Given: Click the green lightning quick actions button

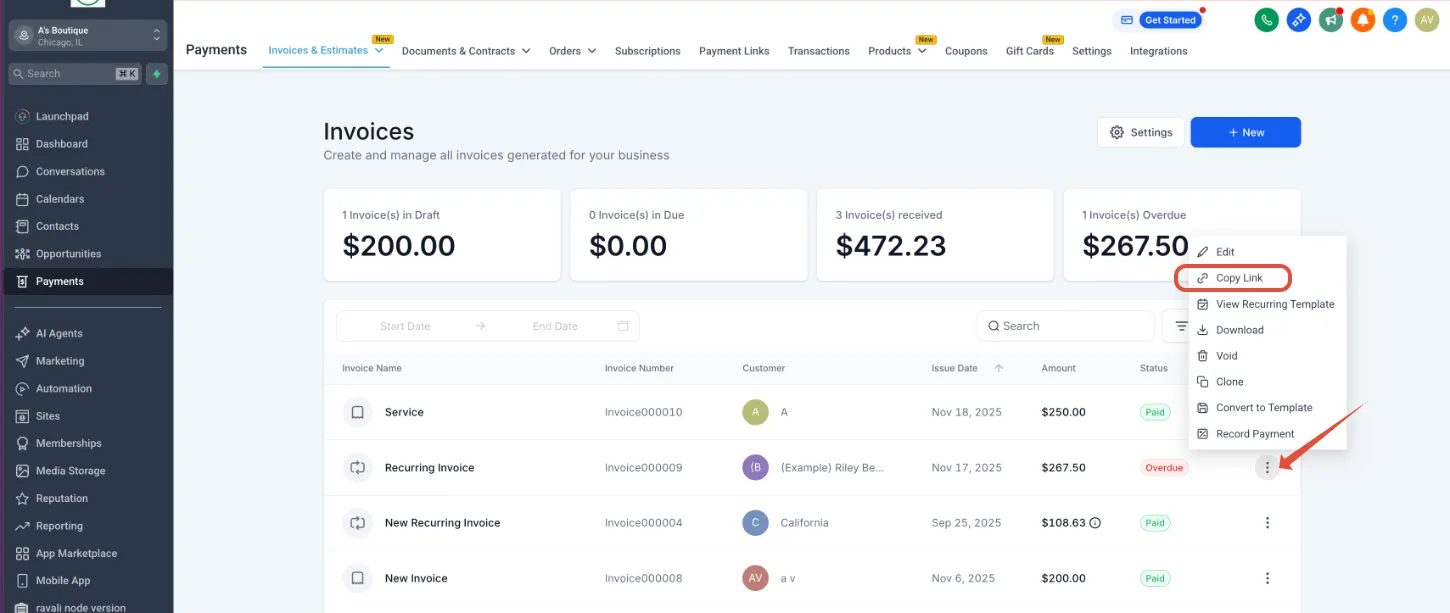Looking at the screenshot, I should coord(156,73).
